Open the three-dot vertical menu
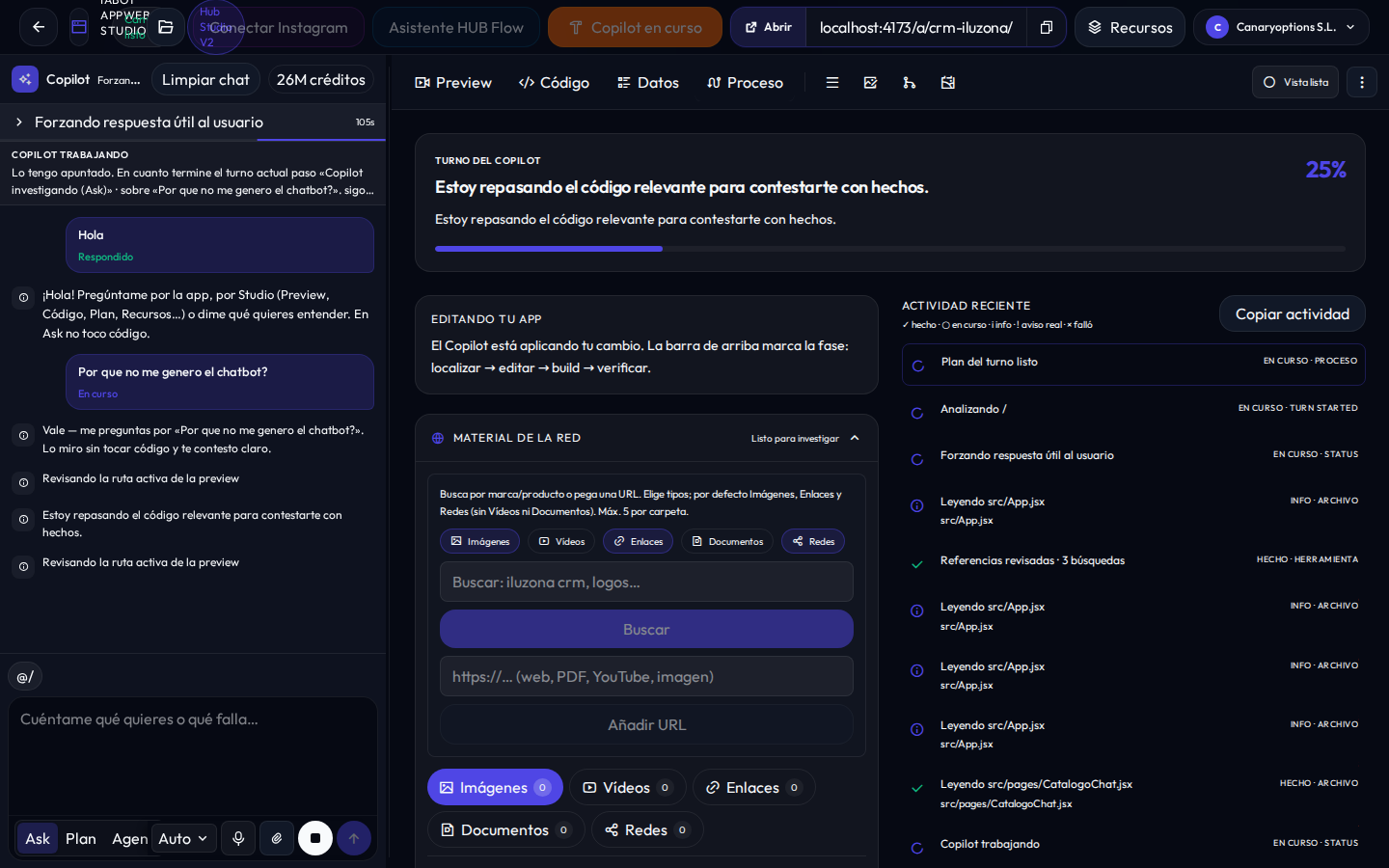This screenshot has width=1389, height=868. 1362,82
